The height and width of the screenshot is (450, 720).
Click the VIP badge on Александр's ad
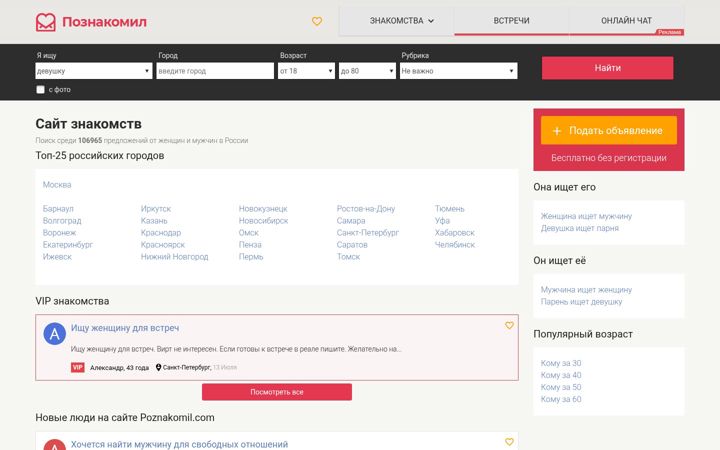tap(78, 367)
